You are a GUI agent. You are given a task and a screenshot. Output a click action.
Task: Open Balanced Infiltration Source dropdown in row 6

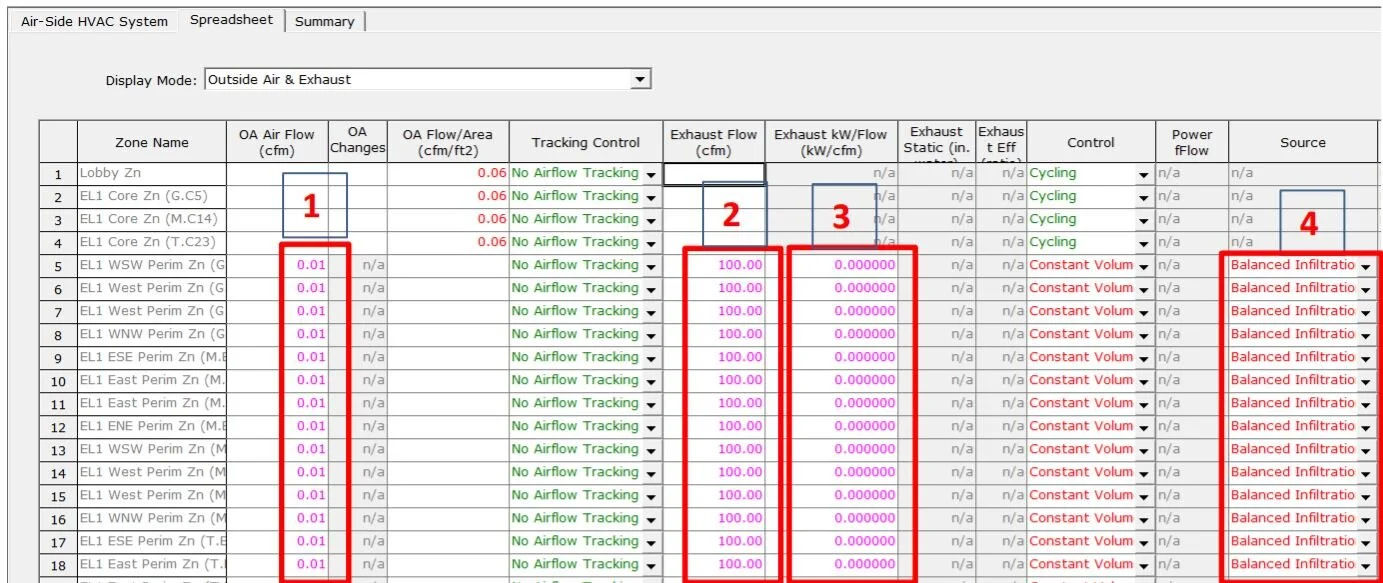[x=1366, y=289]
